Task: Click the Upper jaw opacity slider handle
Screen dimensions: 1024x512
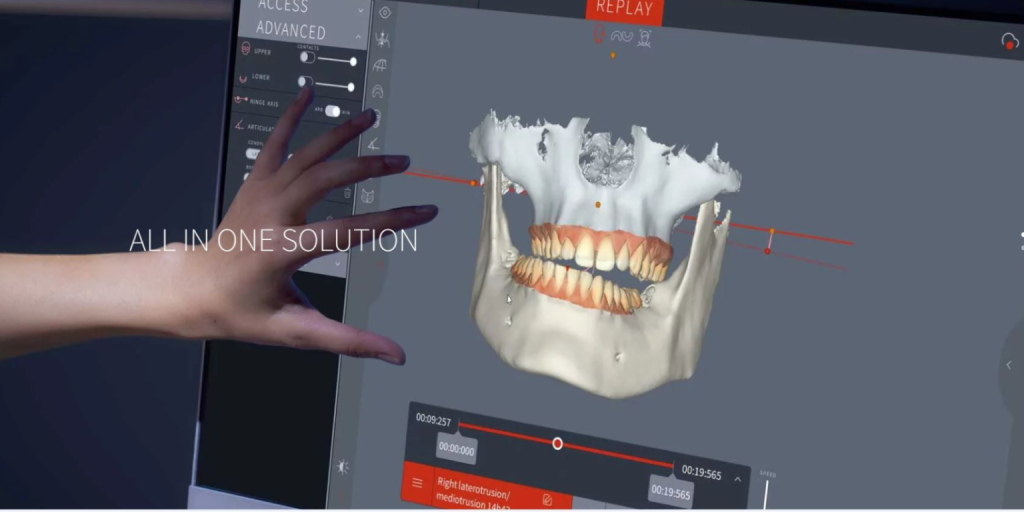Action: 353,62
